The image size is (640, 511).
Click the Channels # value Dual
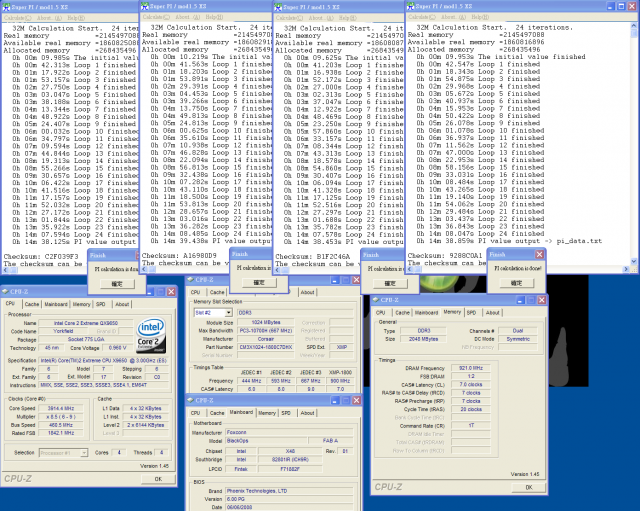[518, 331]
